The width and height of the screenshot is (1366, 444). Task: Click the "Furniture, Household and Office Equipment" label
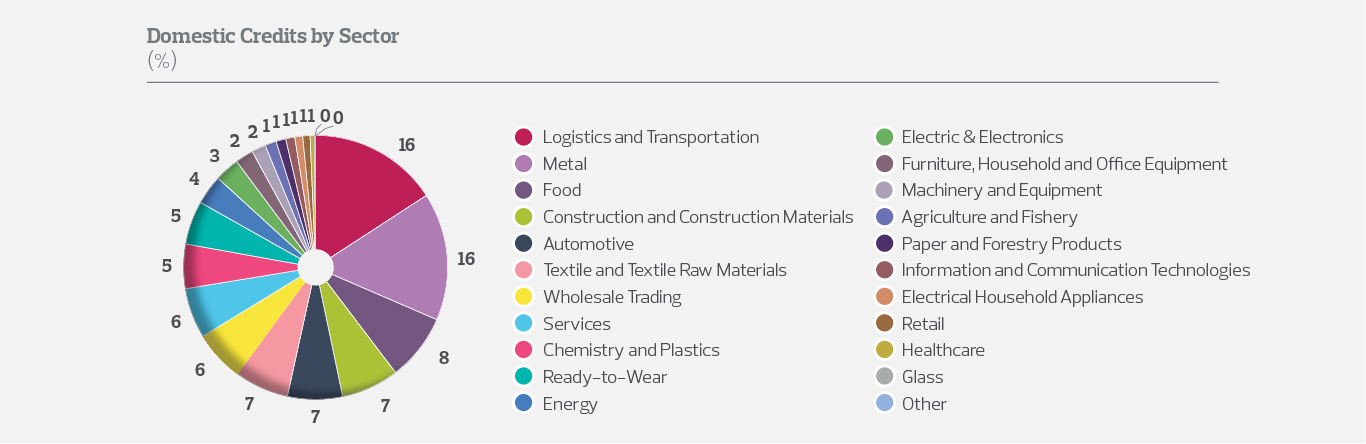coord(1064,164)
